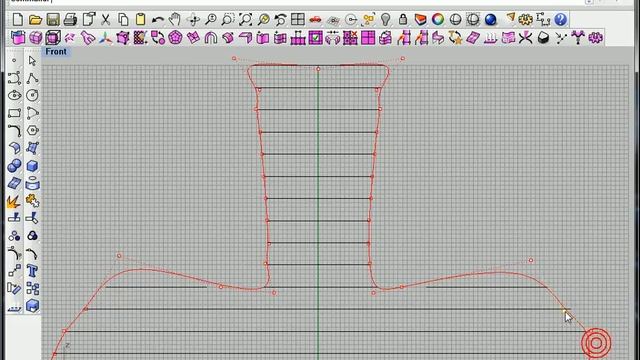Click the colored axes gumball icon
Image resolution: width=640 pixels, height=360 pixels.
point(105,38)
